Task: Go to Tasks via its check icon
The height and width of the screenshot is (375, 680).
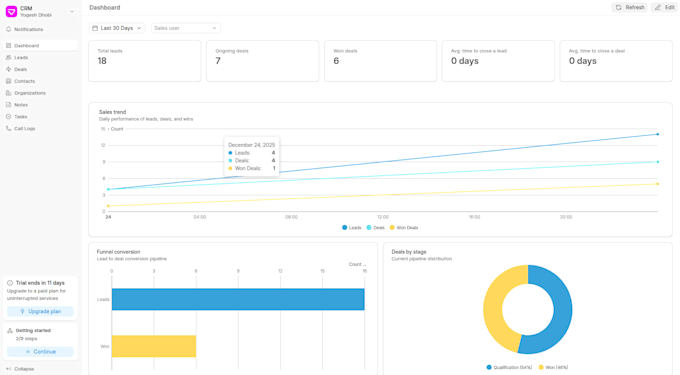Action: [8, 117]
